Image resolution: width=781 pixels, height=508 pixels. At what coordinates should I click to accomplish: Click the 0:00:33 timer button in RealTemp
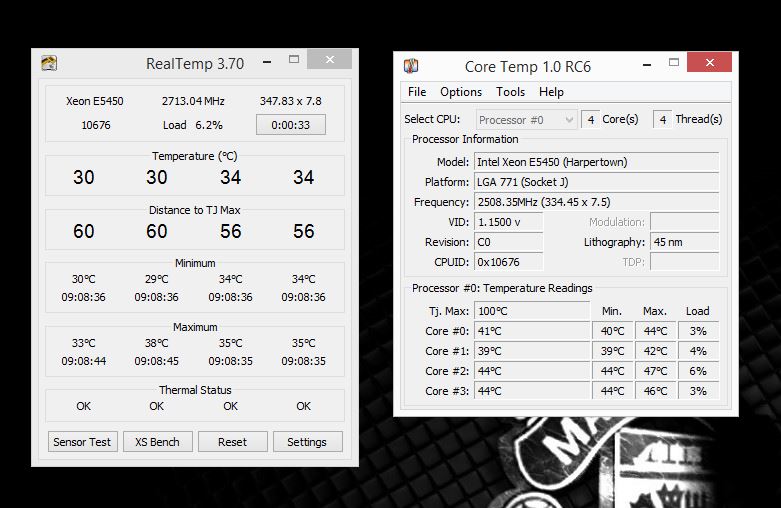pyautogui.click(x=291, y=125)
